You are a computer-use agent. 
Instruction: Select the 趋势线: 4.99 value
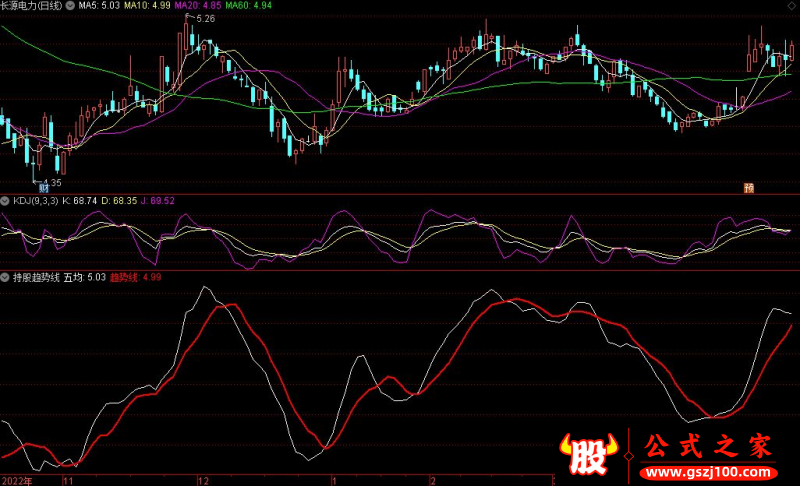tap(136, 277)
